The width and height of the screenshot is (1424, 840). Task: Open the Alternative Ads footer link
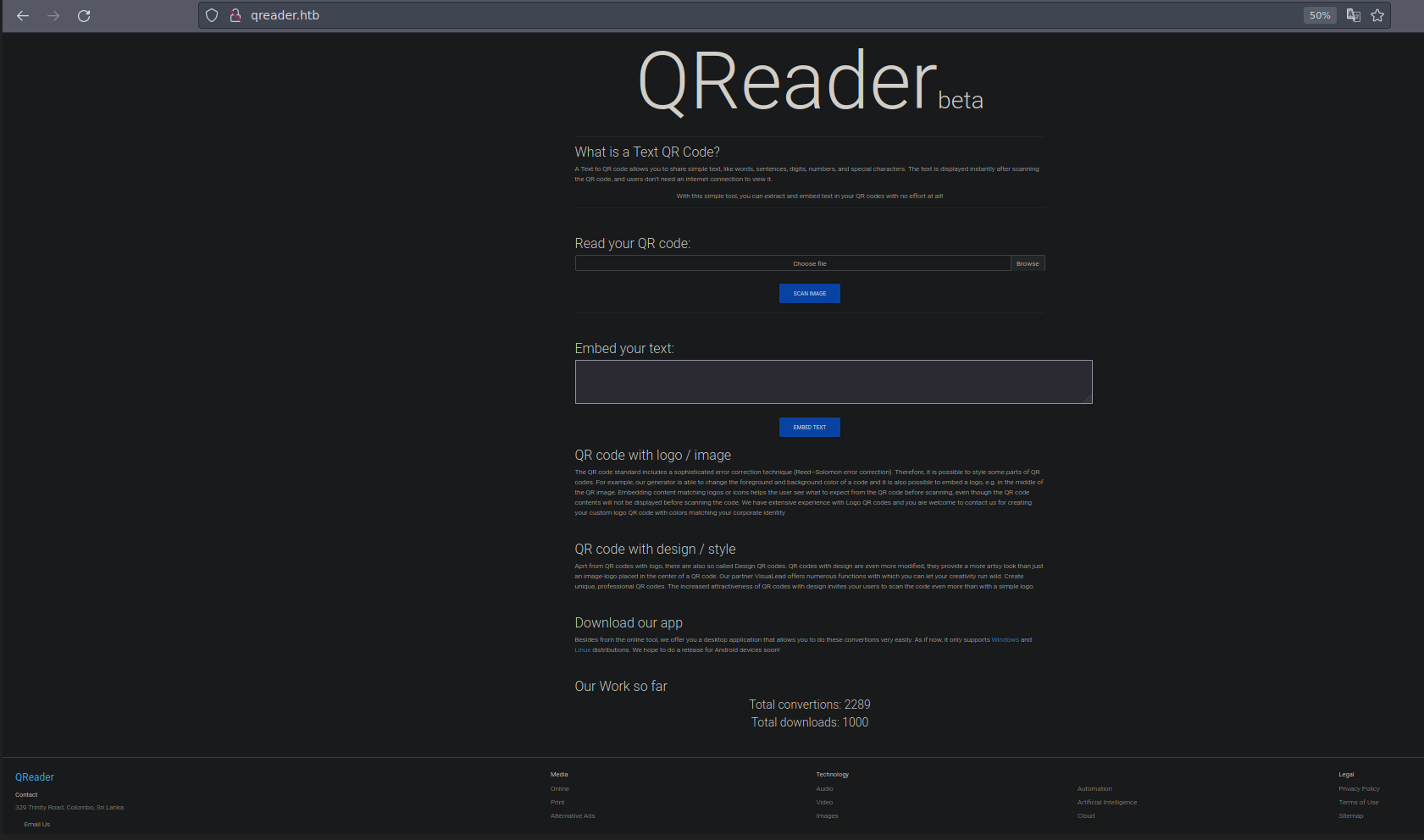[x=573, y=815]
